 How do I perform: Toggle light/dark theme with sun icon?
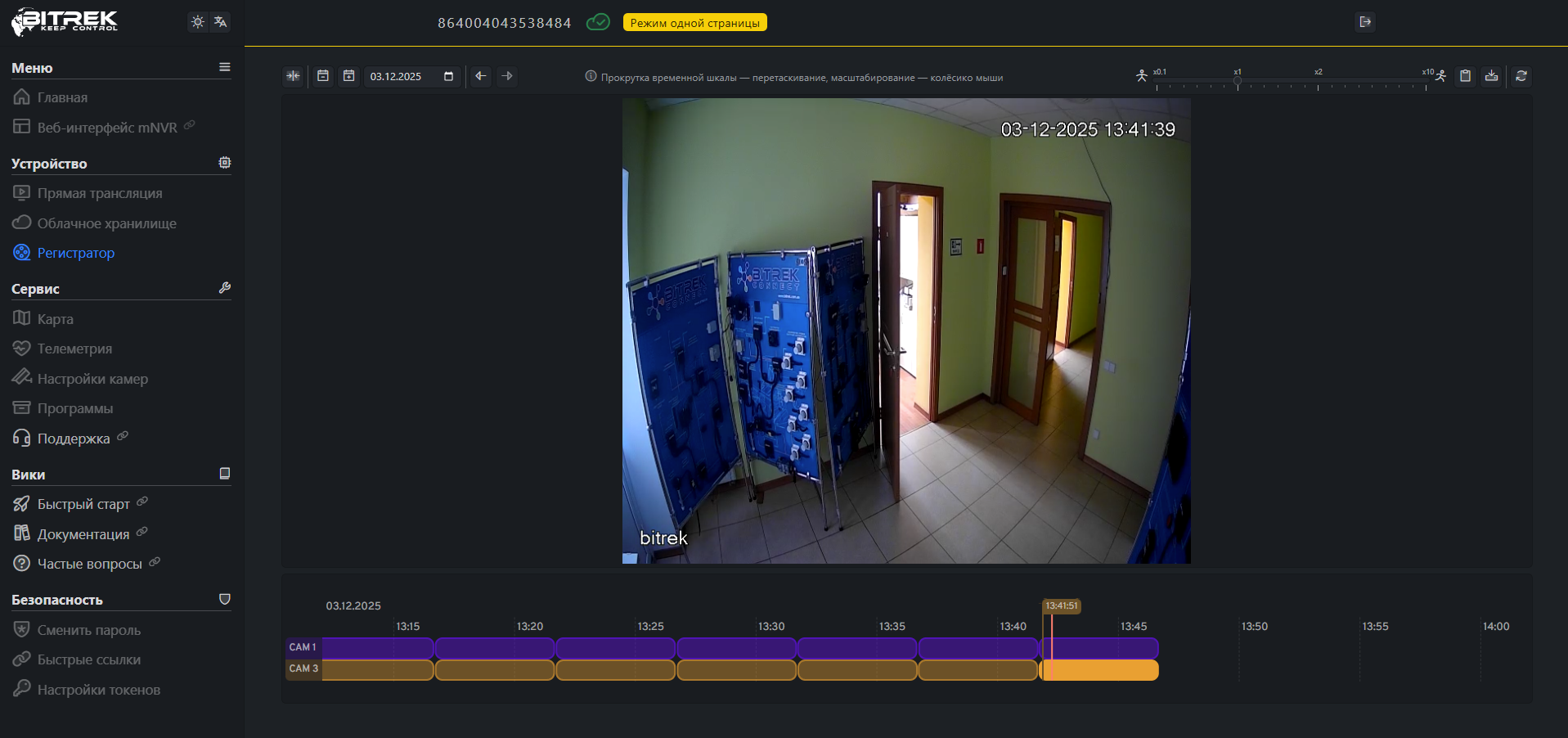(197, 22)
